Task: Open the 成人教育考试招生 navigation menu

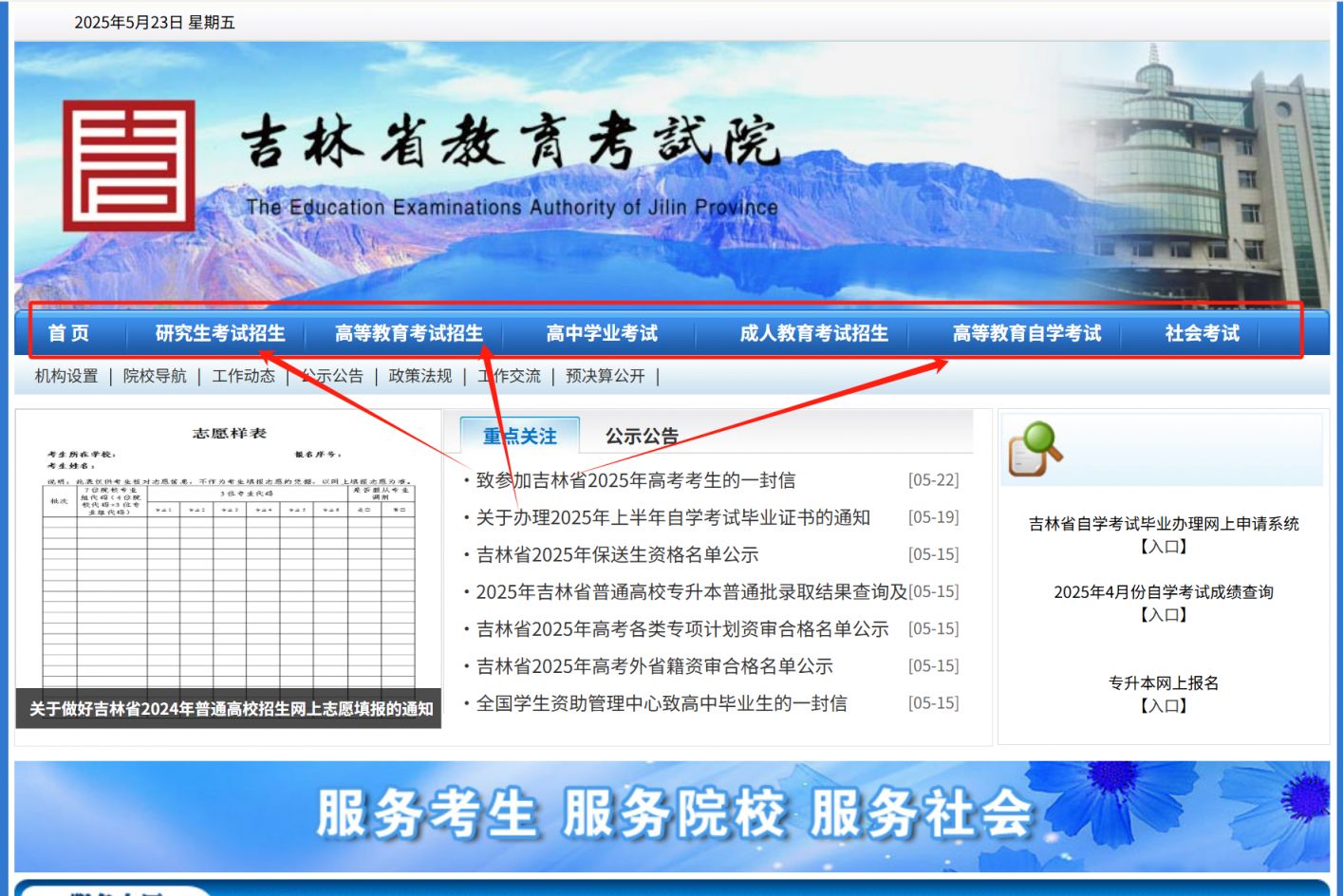Action: pos(814,333)
